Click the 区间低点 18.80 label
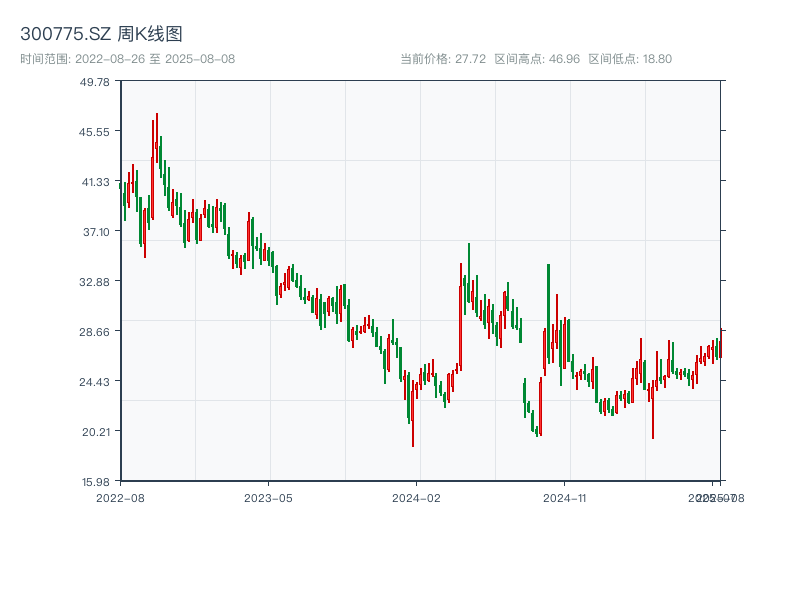 tap(630, 59)
